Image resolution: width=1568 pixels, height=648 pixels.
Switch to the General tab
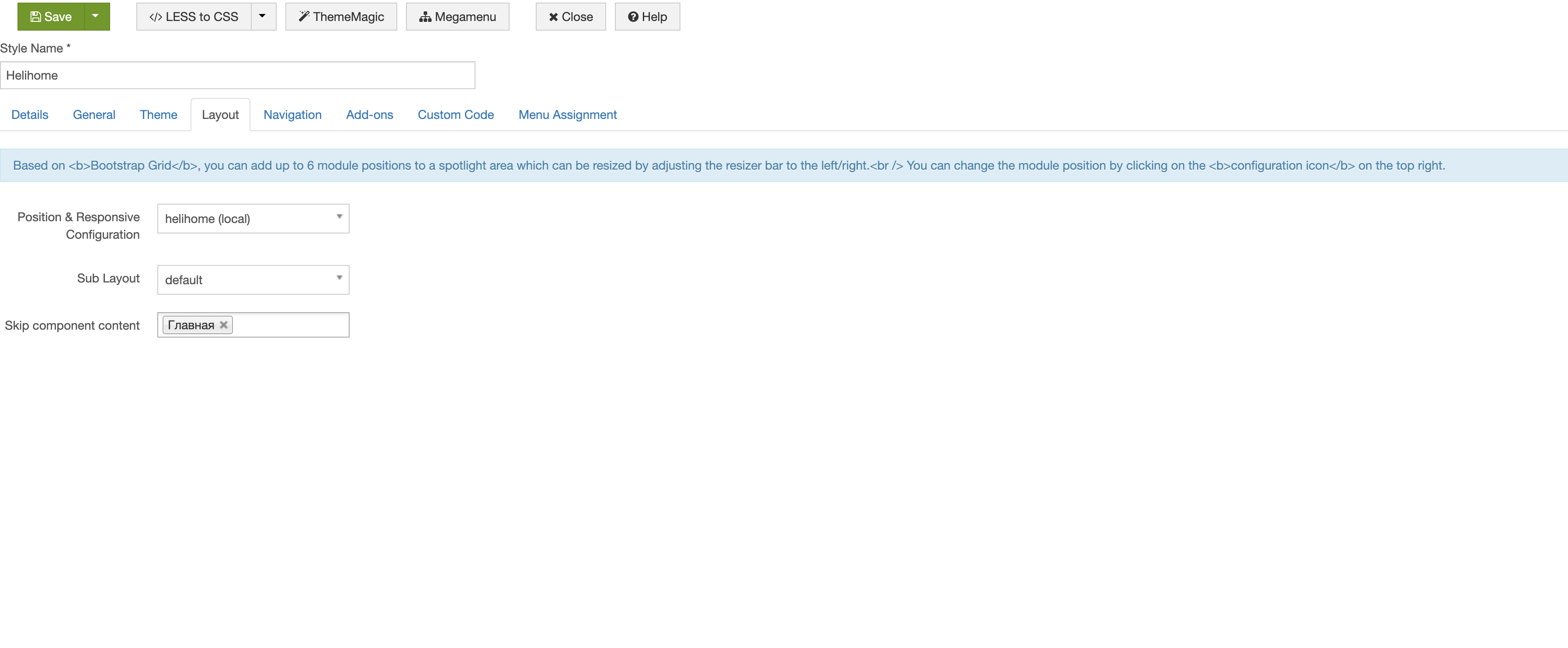click(94, 115)
